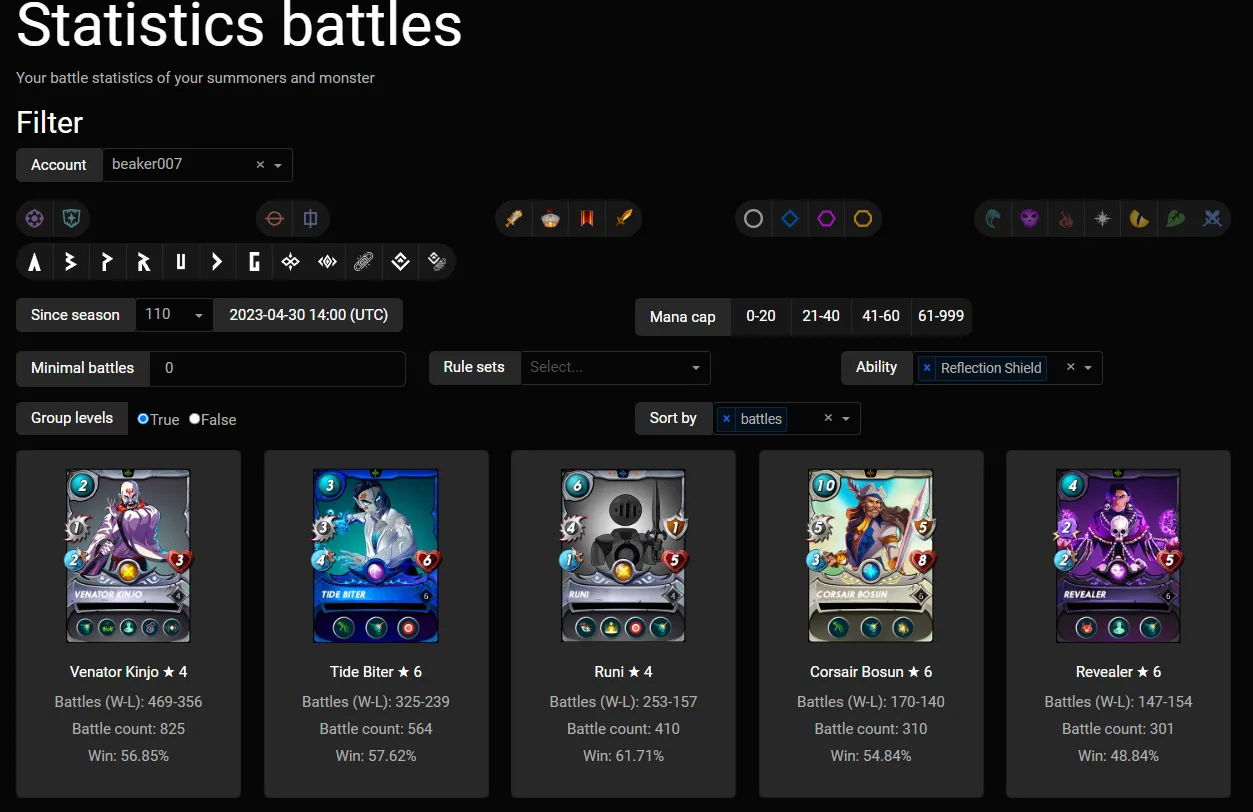Clear the beaker007 account selection
The width and height of the screenshot is (1253, 812).
click(260, 165)
